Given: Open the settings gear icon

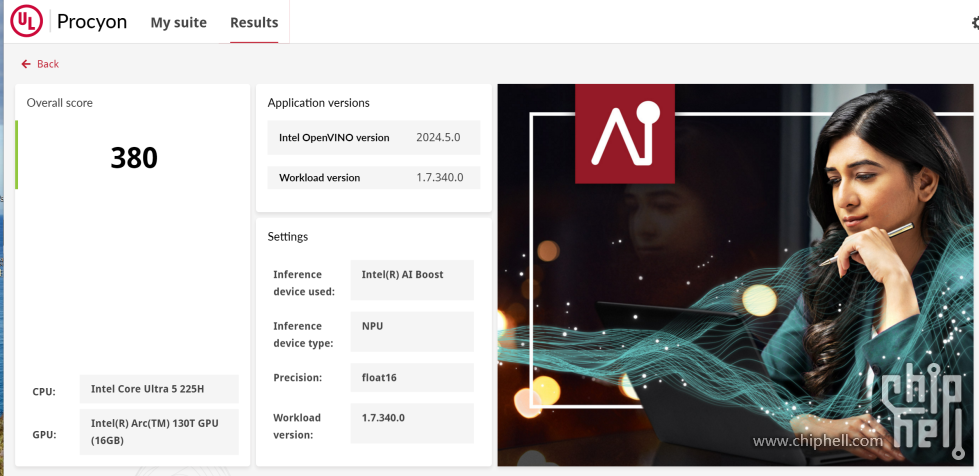Looking at the screenshot, I should pyautogui.click(x=975, y=22).
